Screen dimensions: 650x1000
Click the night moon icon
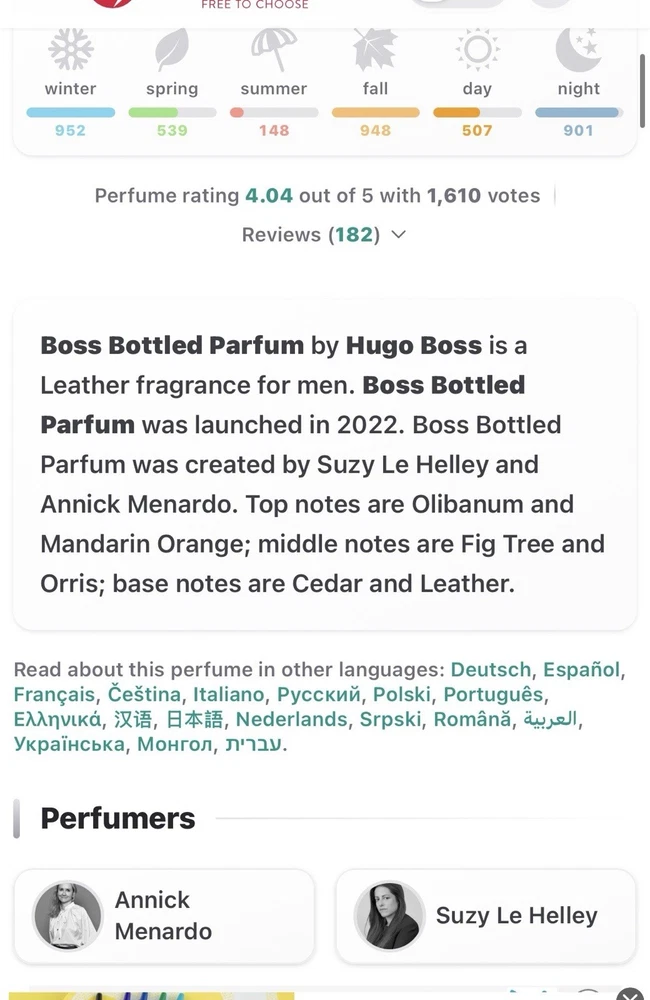pyautogui.click(x=578, y=50)
